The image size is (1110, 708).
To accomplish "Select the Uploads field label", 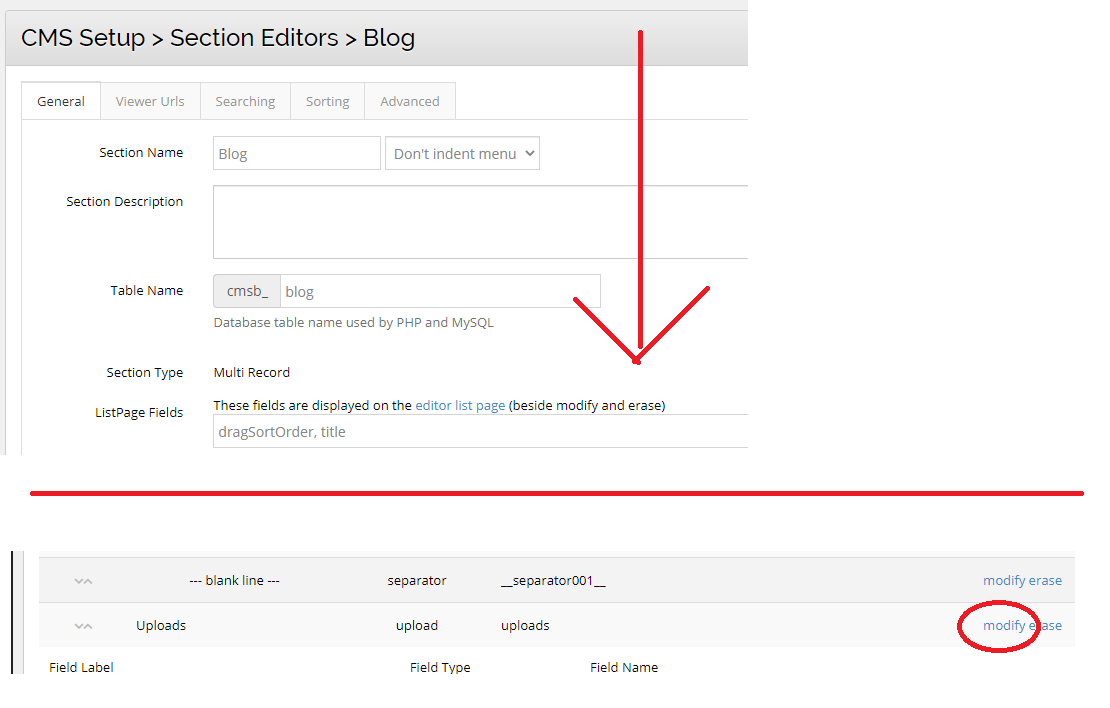I will 161,625.
